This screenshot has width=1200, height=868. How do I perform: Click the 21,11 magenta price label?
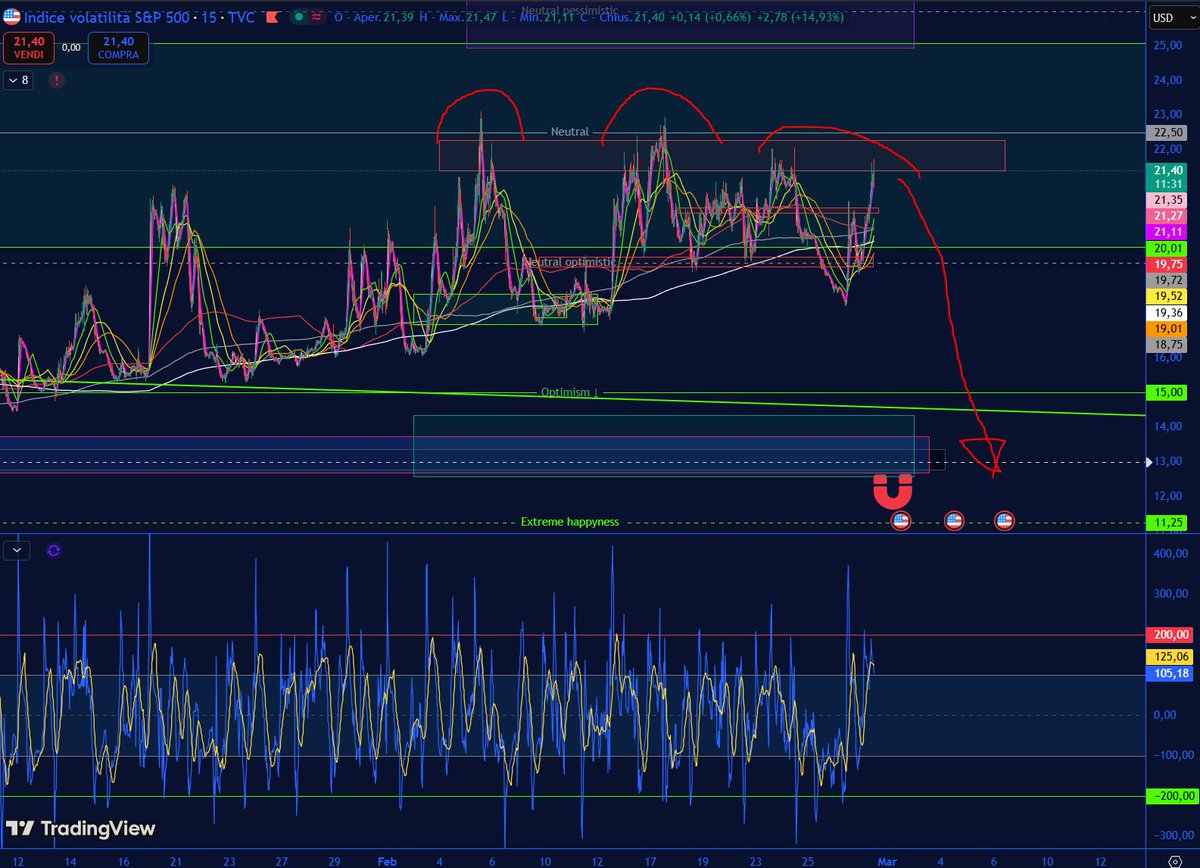coord(1167,232)
